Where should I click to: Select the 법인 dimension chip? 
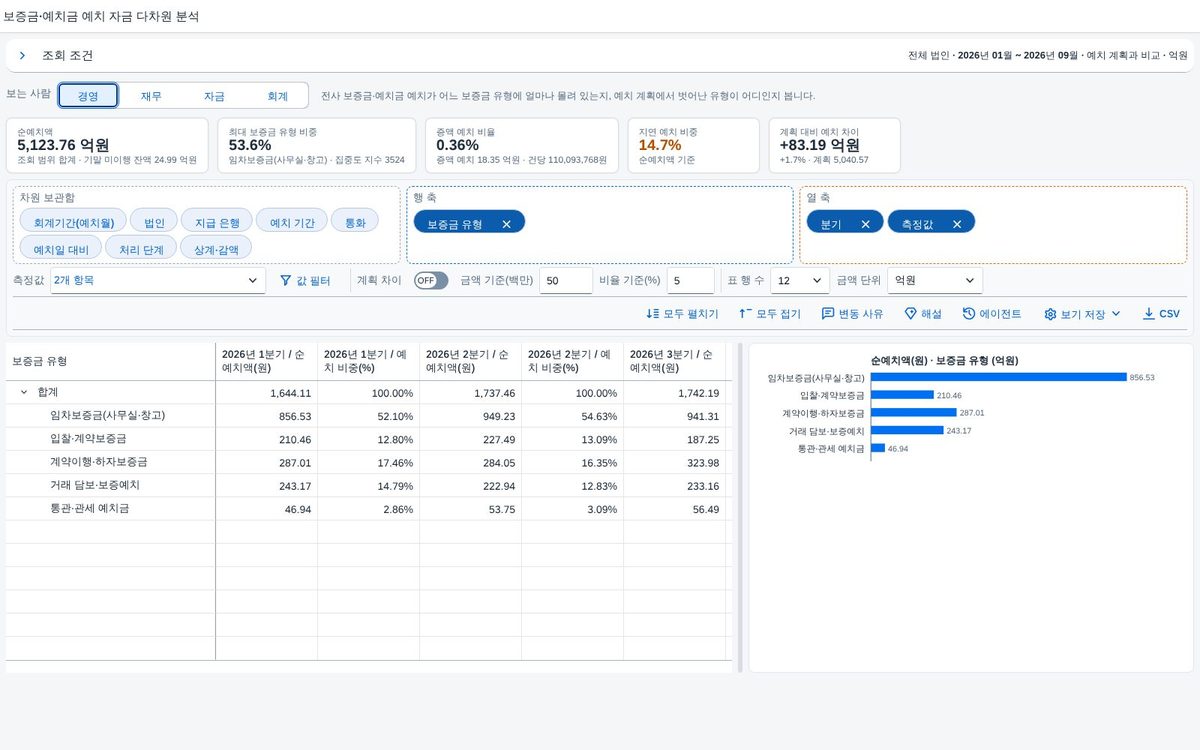pyautogui.click(x=154, y=222)
